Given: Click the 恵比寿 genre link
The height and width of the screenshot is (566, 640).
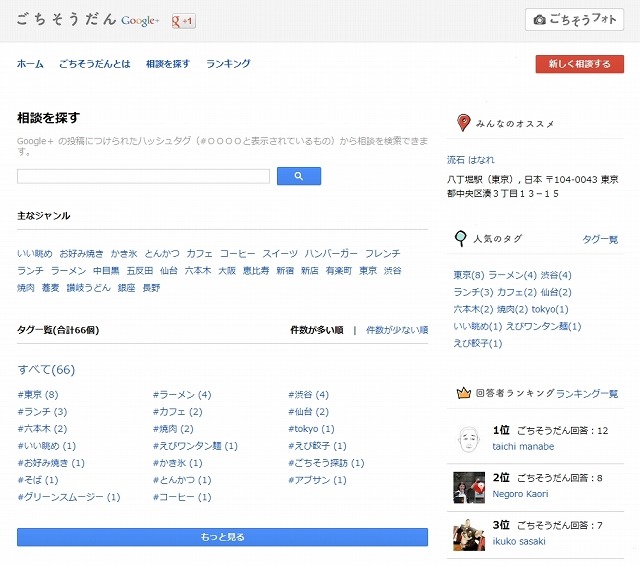Looking at the screenshot, I should click(x=256, y=271).
